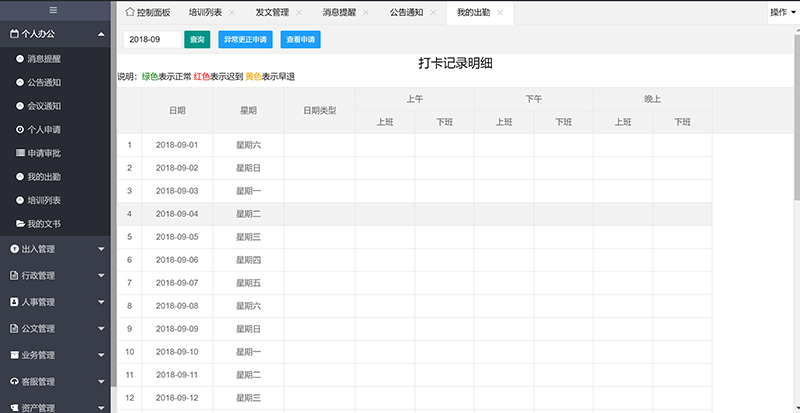Close the 我的出勤 tab
800x413 pixels.
(x=500, y=13)
